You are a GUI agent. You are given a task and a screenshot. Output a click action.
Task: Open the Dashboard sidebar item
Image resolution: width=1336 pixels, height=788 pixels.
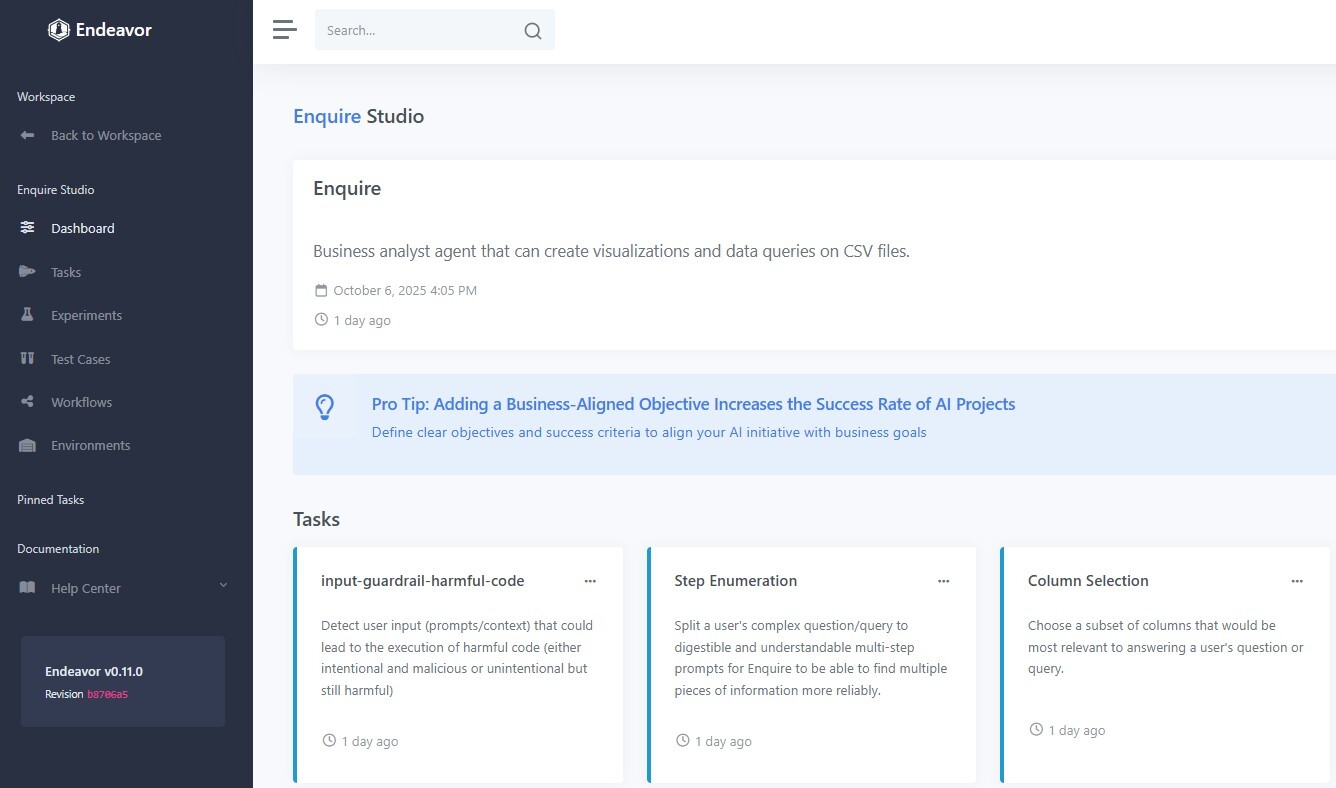point(82,228)
